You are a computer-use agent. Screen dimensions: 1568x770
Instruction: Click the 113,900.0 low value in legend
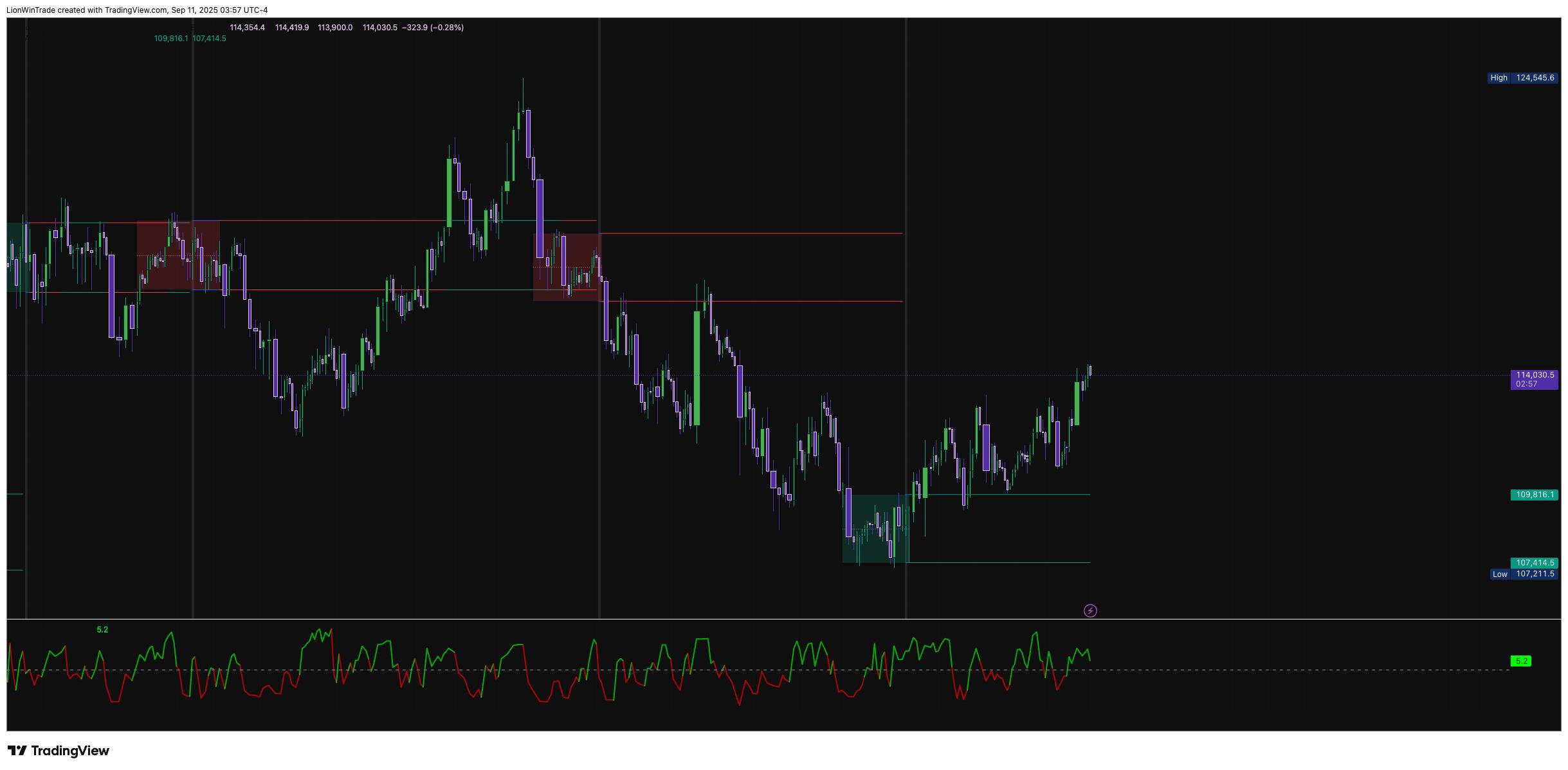[x=335, y=28]
